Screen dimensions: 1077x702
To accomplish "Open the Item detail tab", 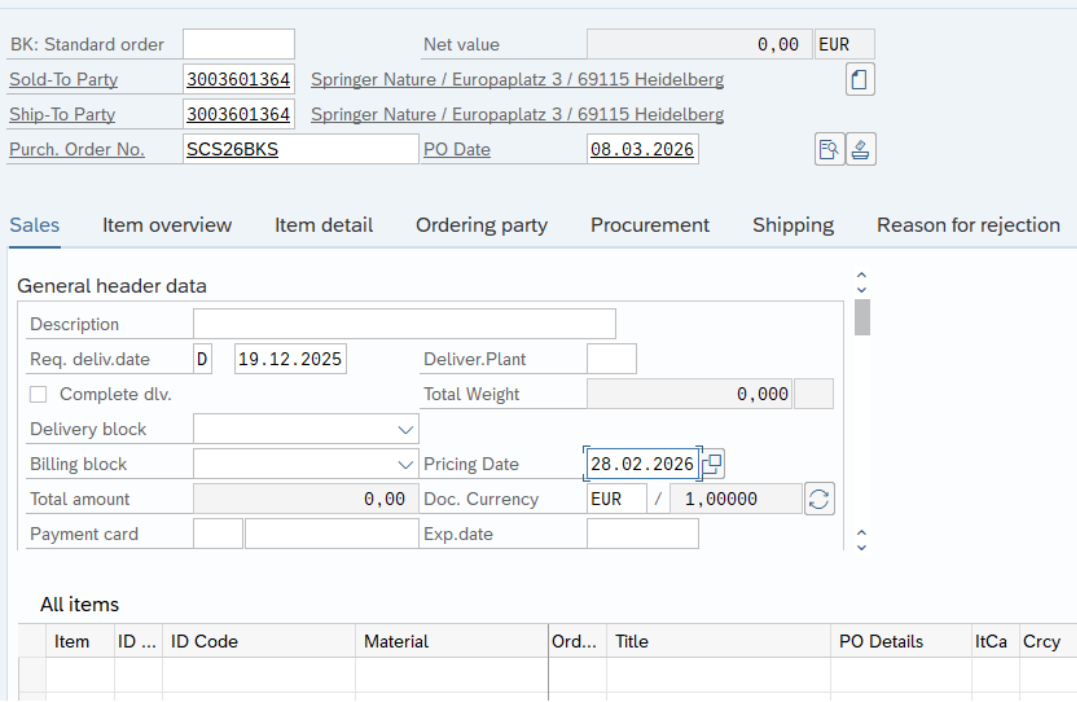I will 324,225.
